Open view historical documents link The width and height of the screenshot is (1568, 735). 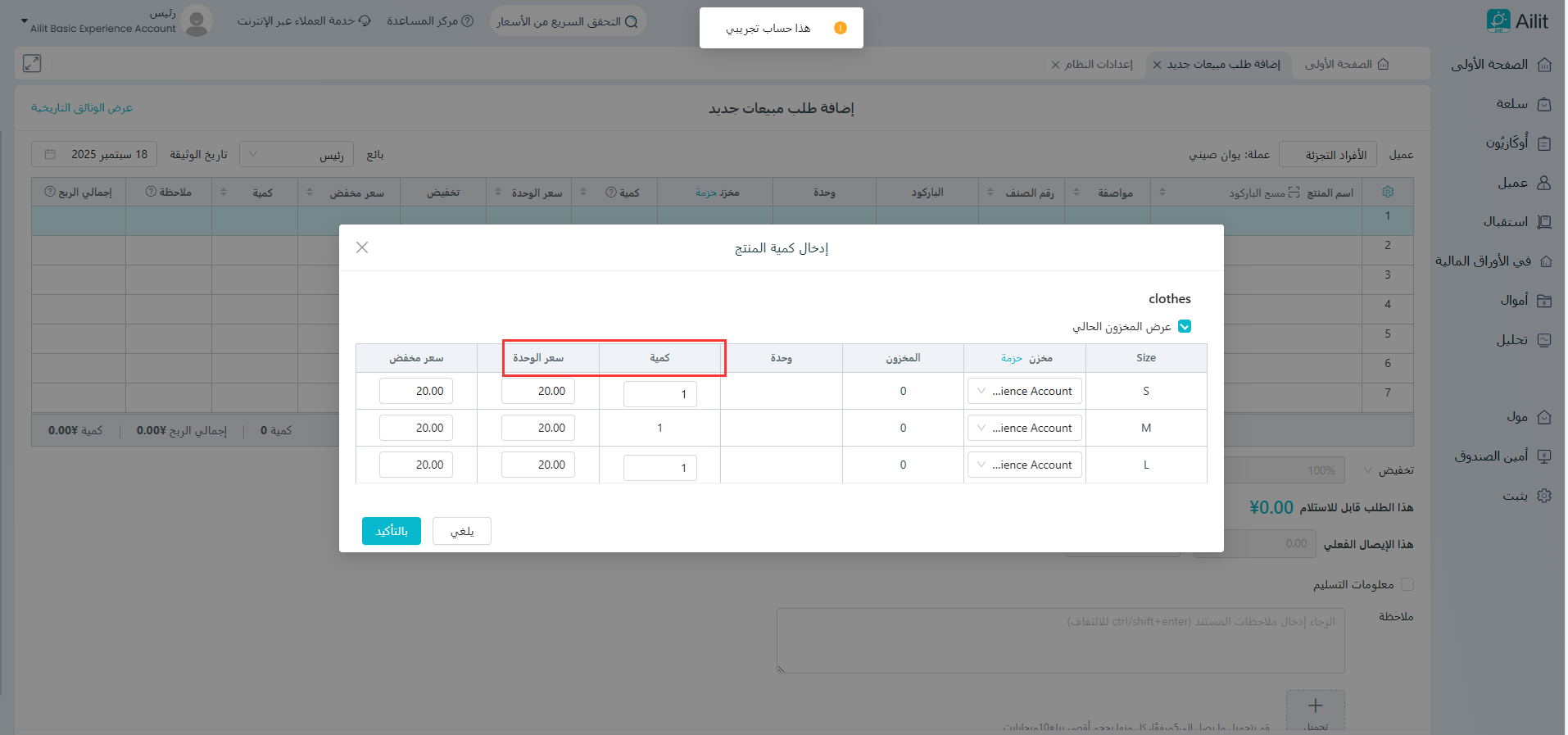click(x=82, y=108)
